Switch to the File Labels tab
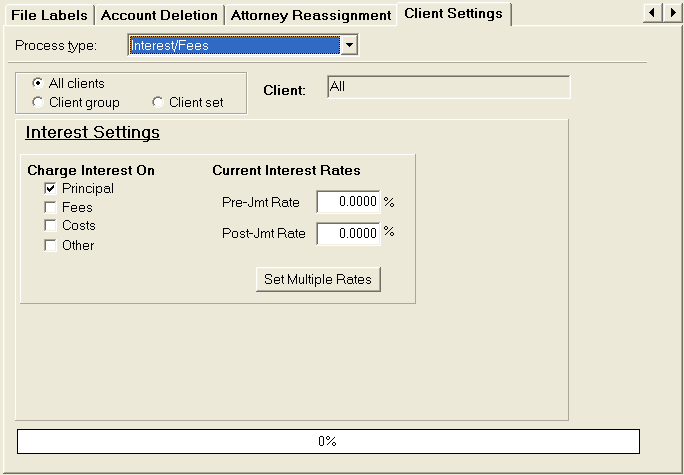The image size is (684, 475). (x=49, y=15)
